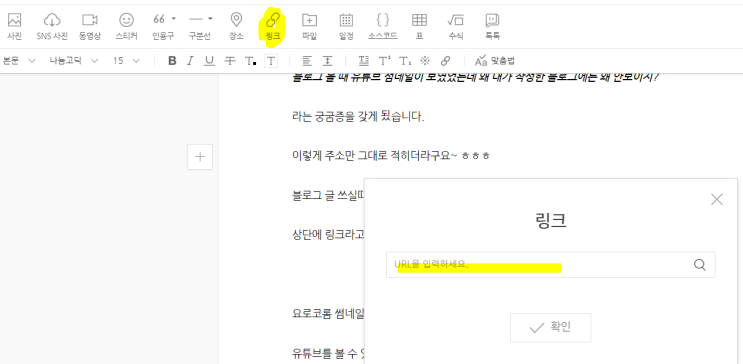Open the 톡톡 chat tool
743x364 pixels.
click(x=492, y=26)
